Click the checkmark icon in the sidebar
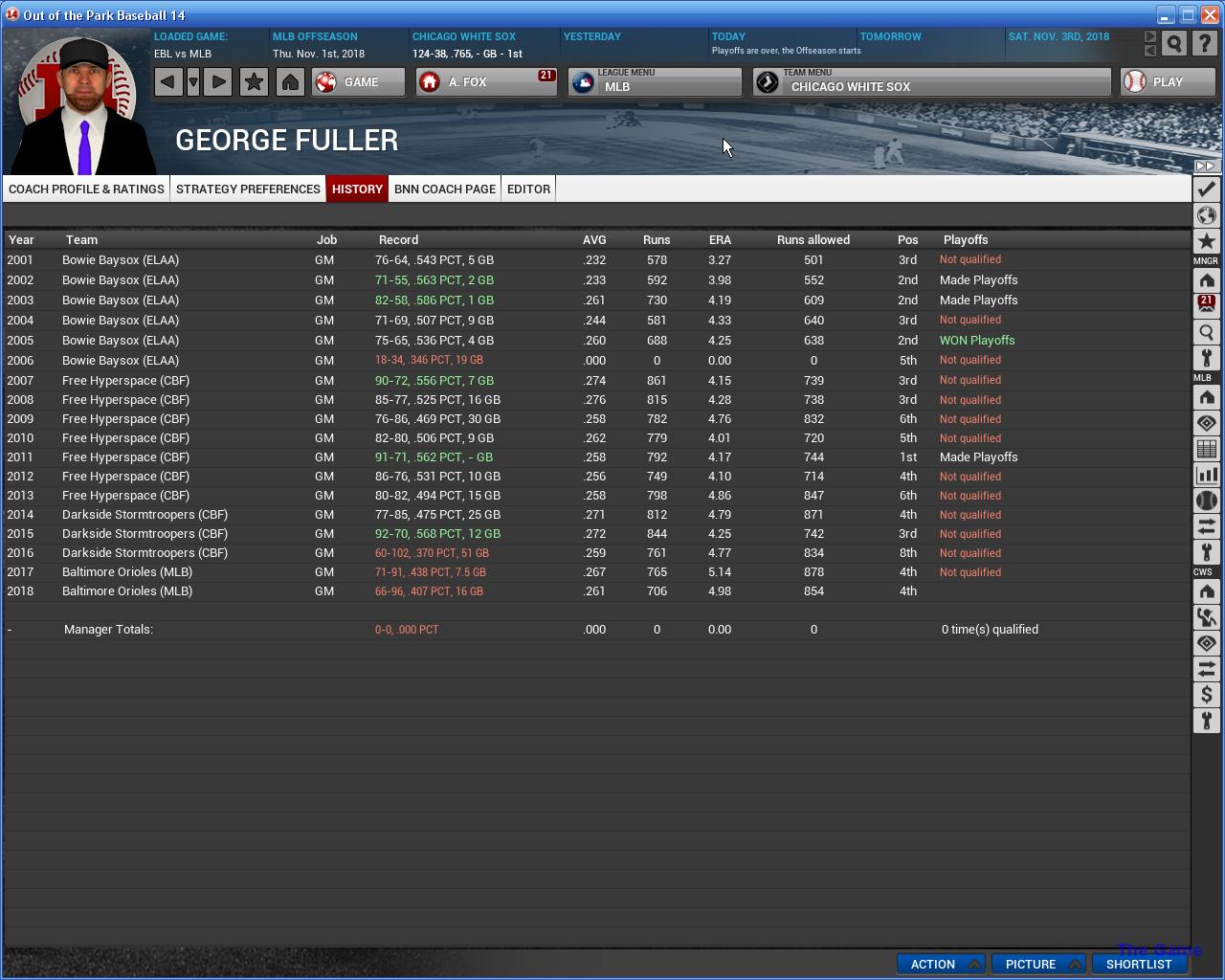Screen dimensions: 1225x980 pyautogui.click(x=1206, y=189)
